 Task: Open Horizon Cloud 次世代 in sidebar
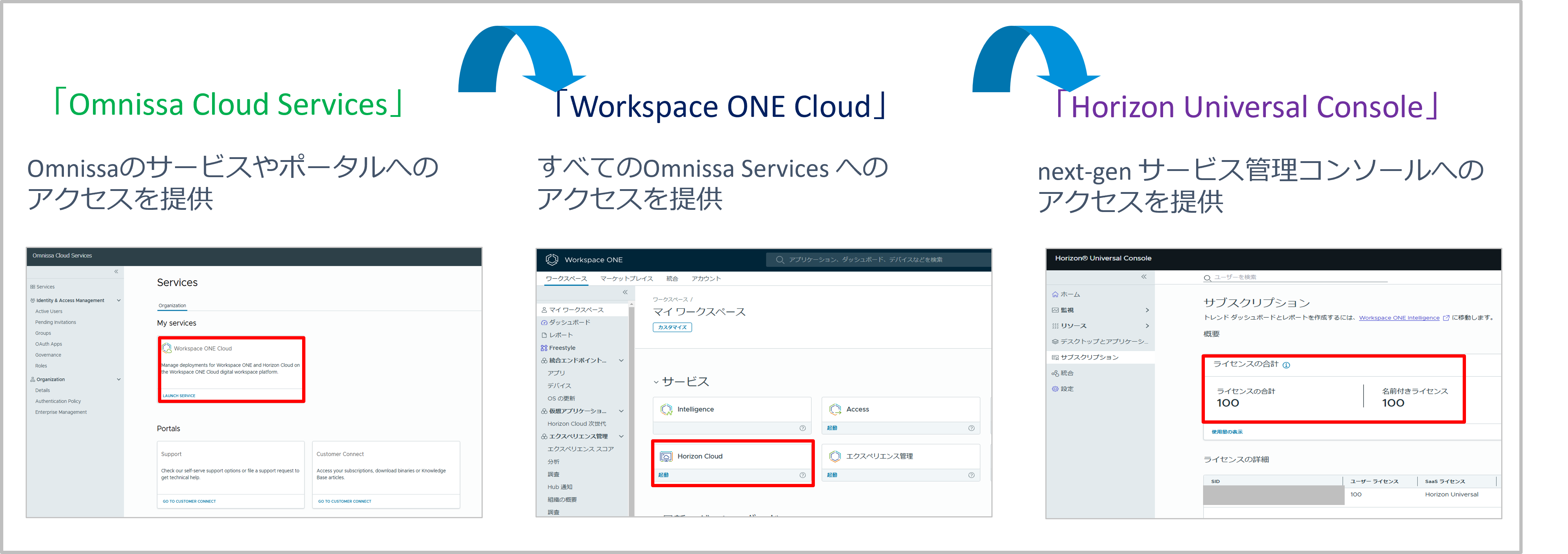[x=576, y=424]
